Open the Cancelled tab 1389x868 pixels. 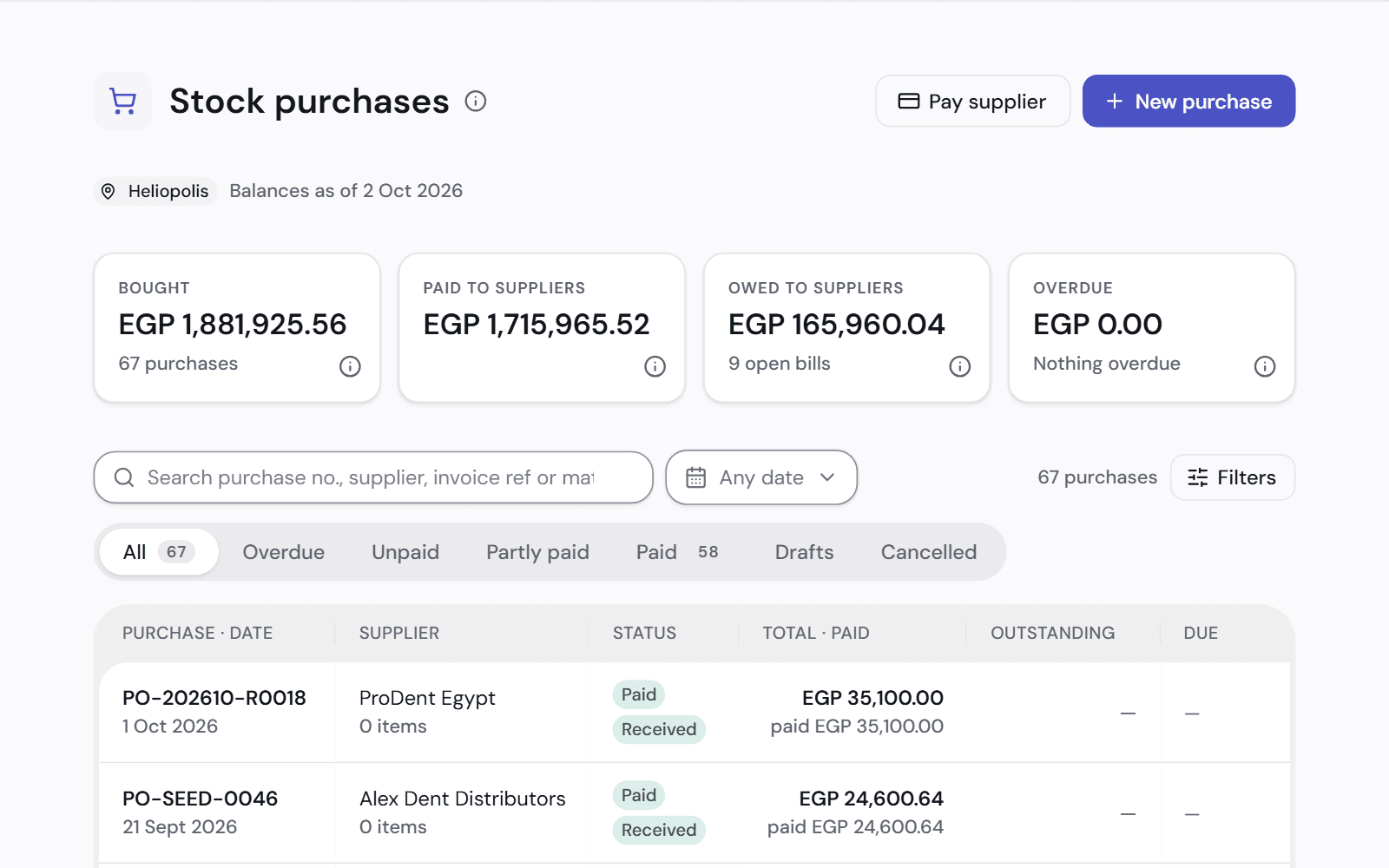tap(929, 552)
